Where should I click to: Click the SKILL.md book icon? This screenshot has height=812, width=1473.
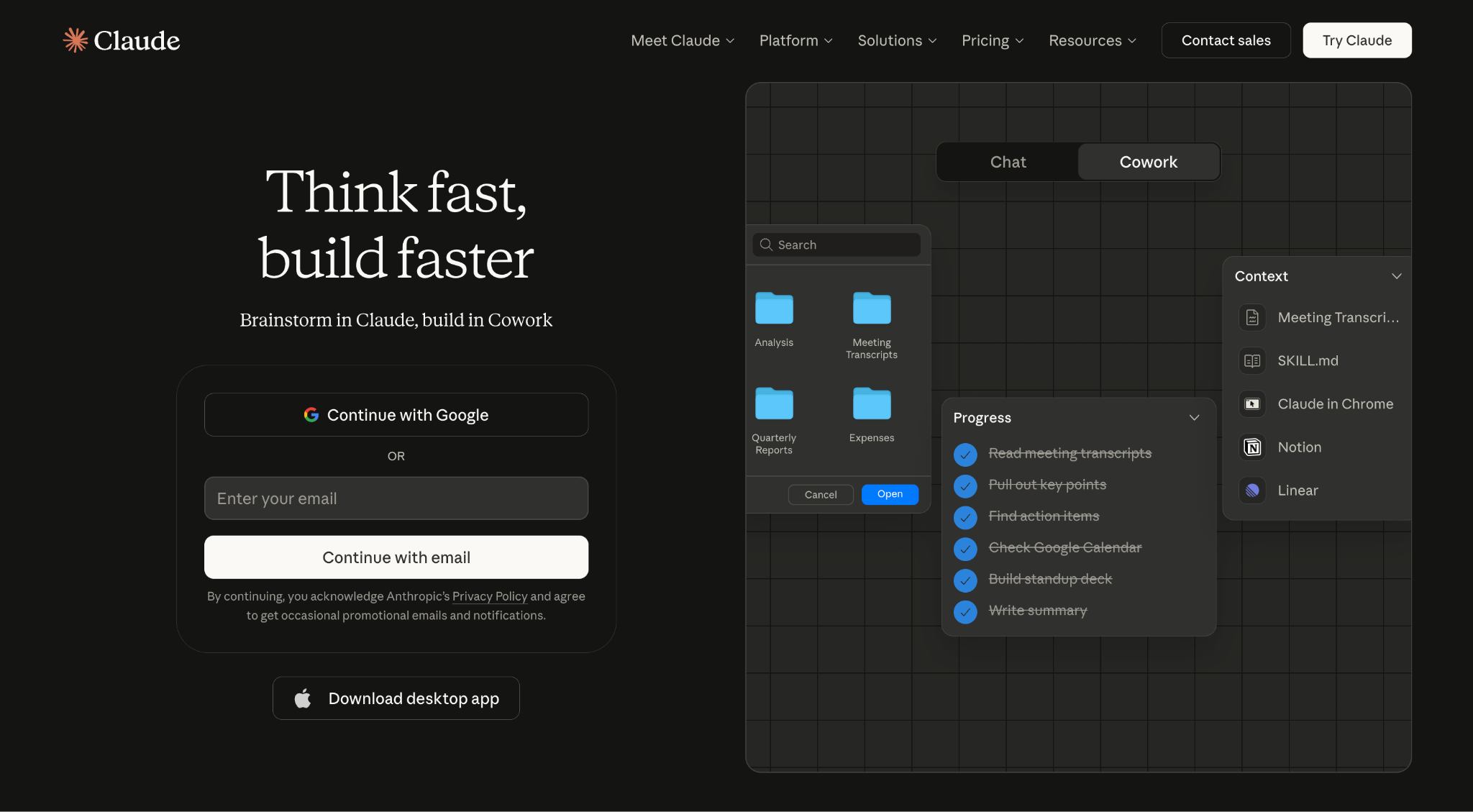1252,361
